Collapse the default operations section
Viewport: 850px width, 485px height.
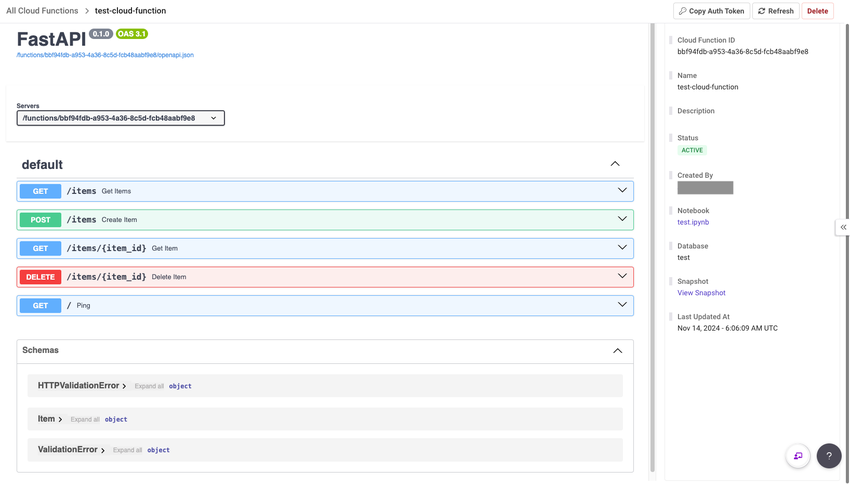pos(615,164)
